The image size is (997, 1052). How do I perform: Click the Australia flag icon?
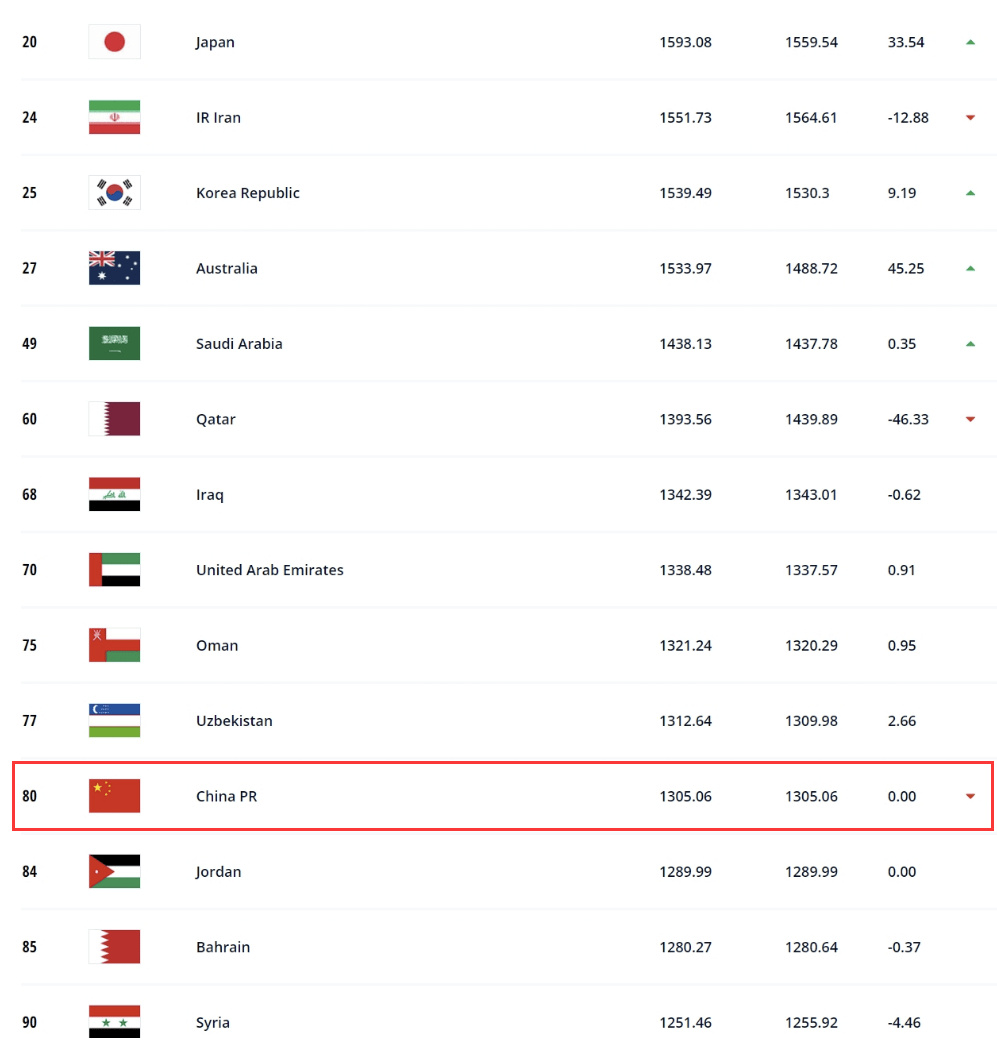pos(114,268)
